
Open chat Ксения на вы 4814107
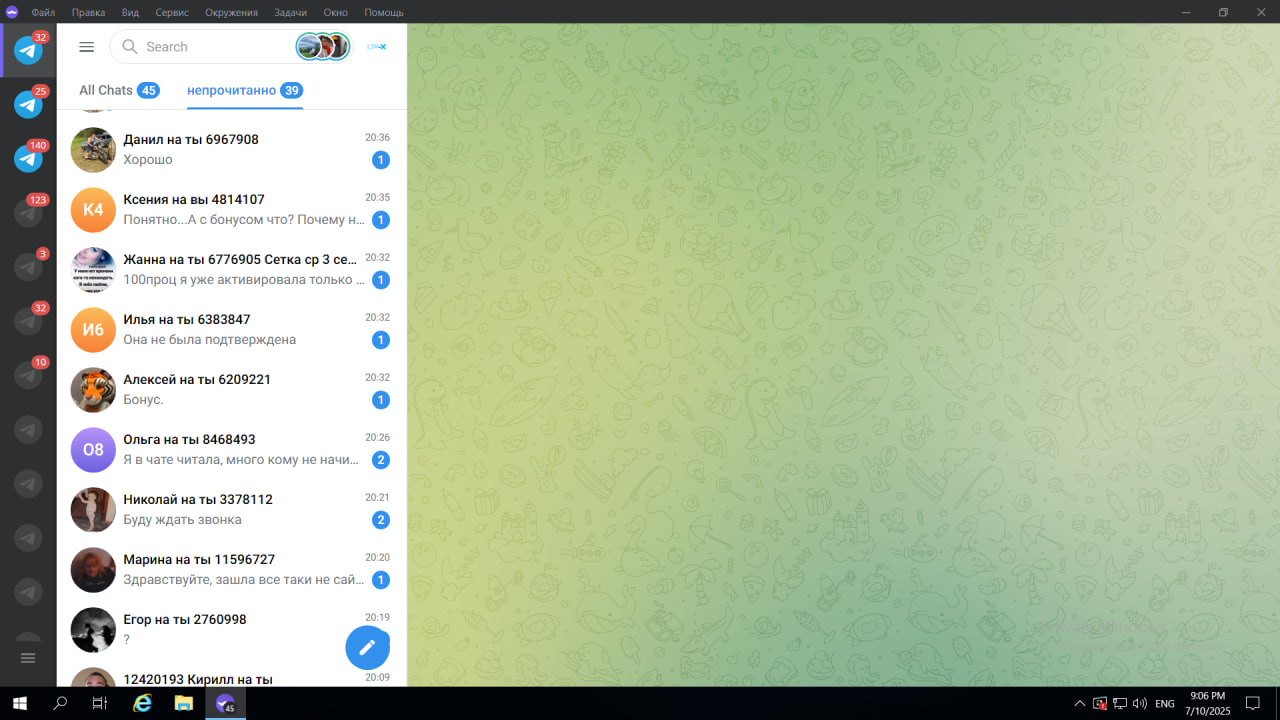[232, 210]
